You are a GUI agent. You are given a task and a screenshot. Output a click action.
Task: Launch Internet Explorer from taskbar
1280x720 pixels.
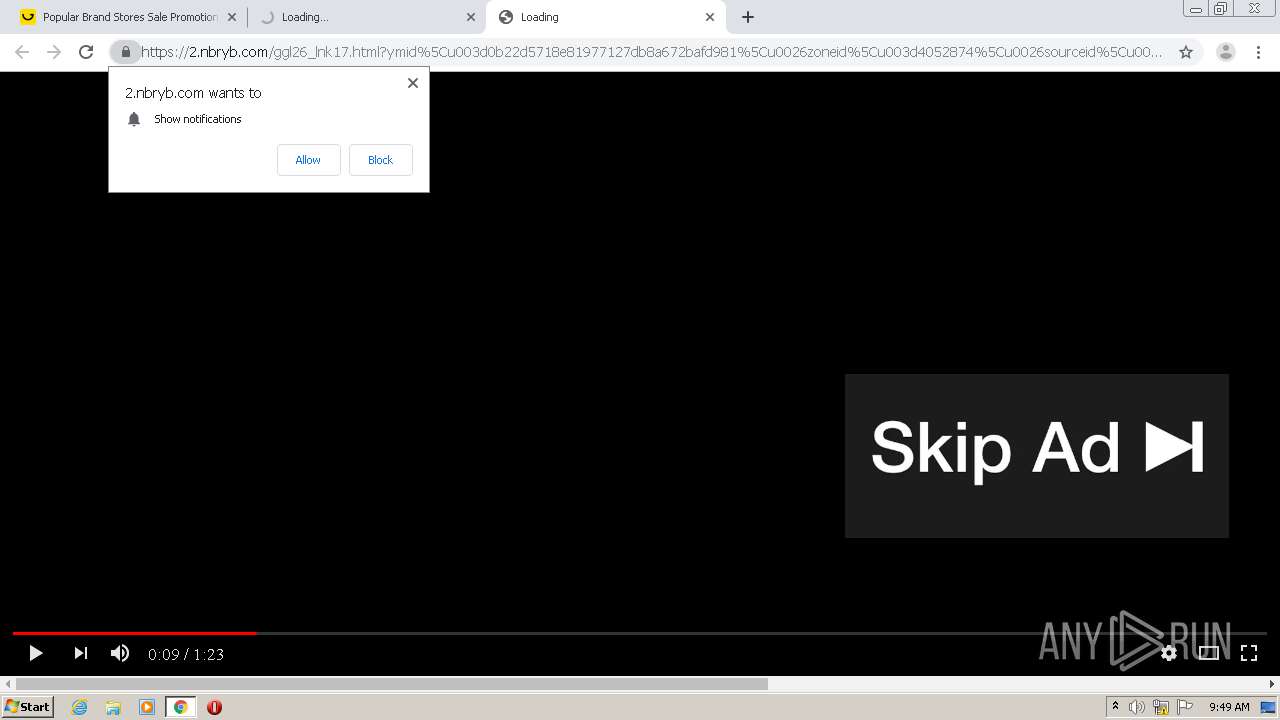coord(80,707)
